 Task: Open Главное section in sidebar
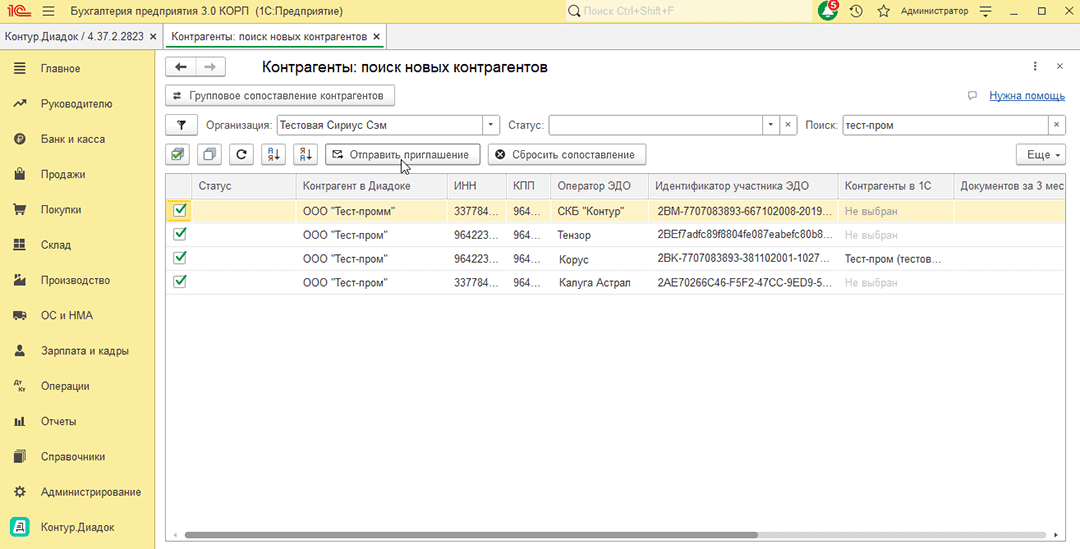[x=77, y=68]
